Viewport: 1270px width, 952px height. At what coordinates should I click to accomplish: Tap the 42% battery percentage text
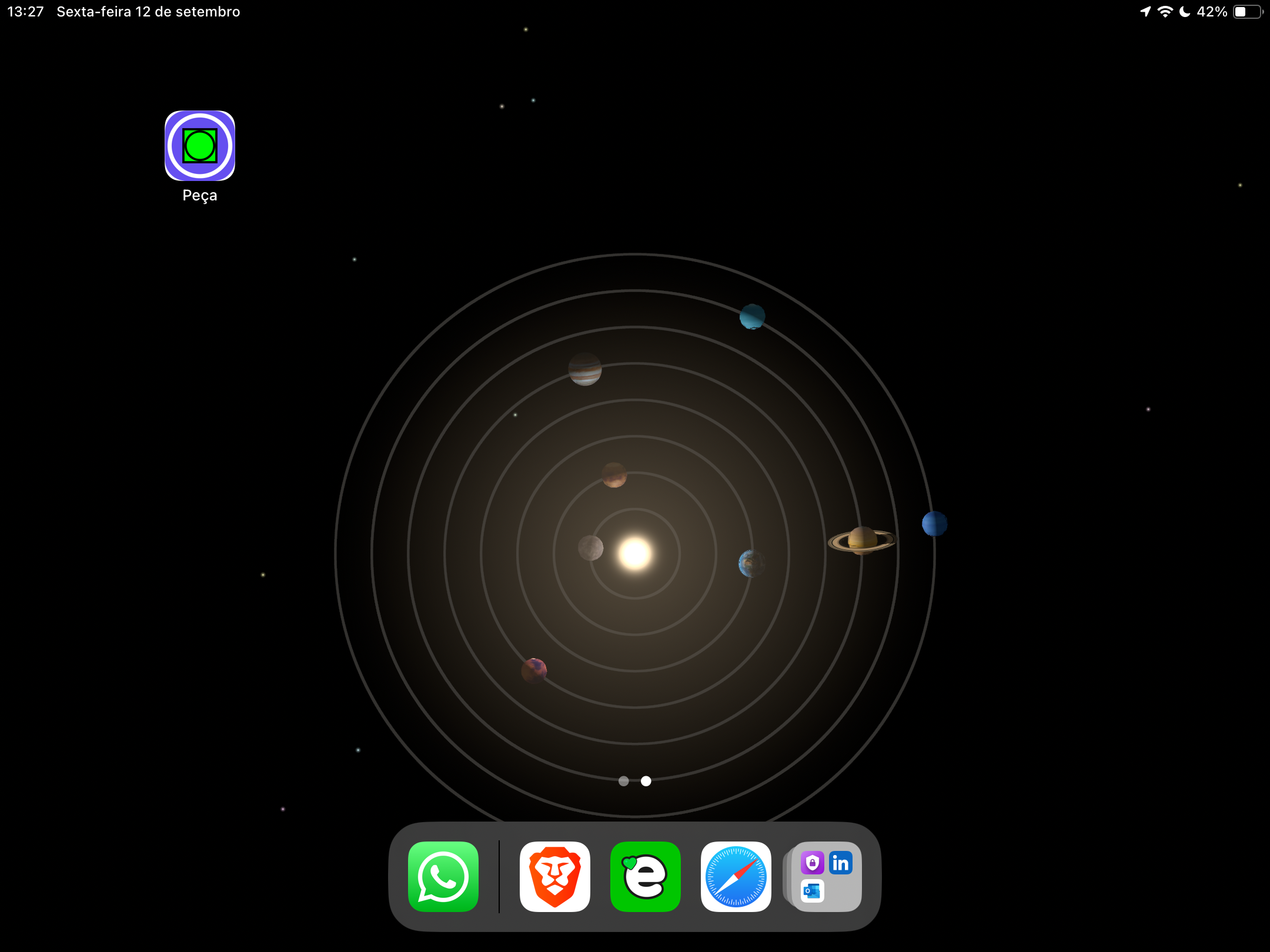click(x=1212, y=12)
